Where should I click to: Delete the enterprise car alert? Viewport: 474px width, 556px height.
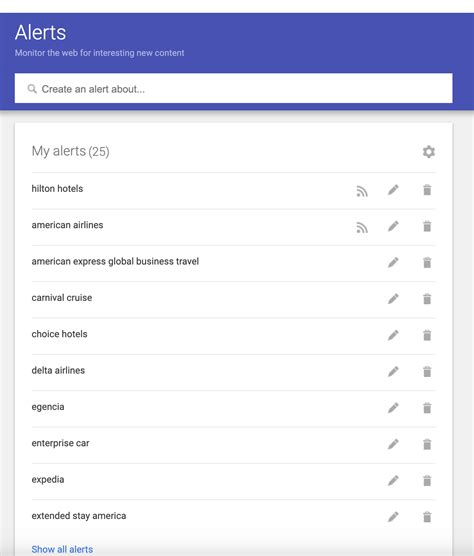(427, 444)
